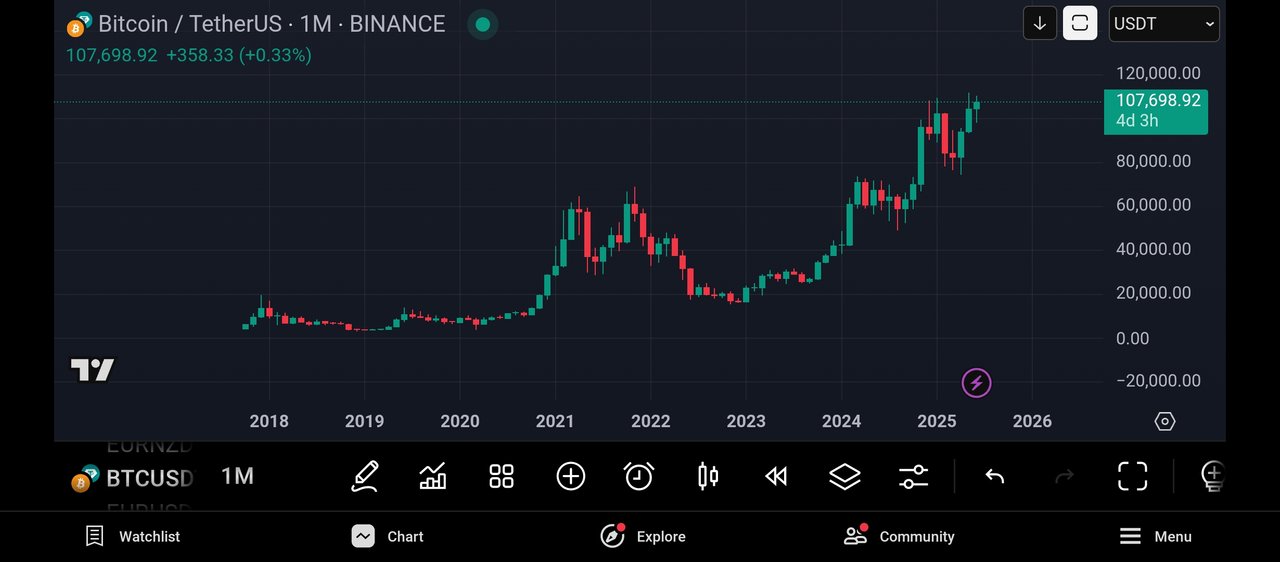
Task: Click the 2019 time axis label
Action: point(364,421)
